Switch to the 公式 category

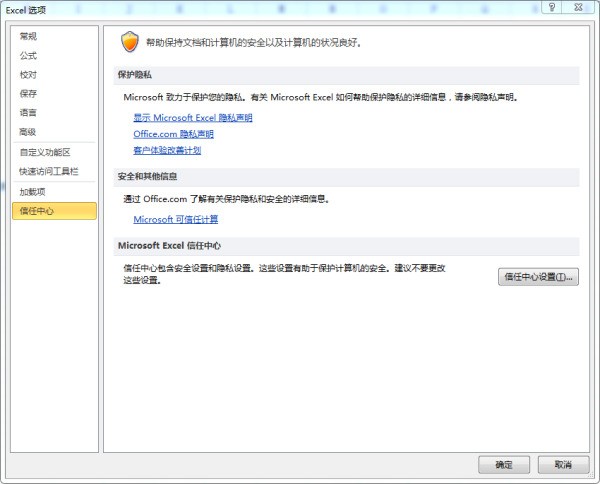coord(28,56)
